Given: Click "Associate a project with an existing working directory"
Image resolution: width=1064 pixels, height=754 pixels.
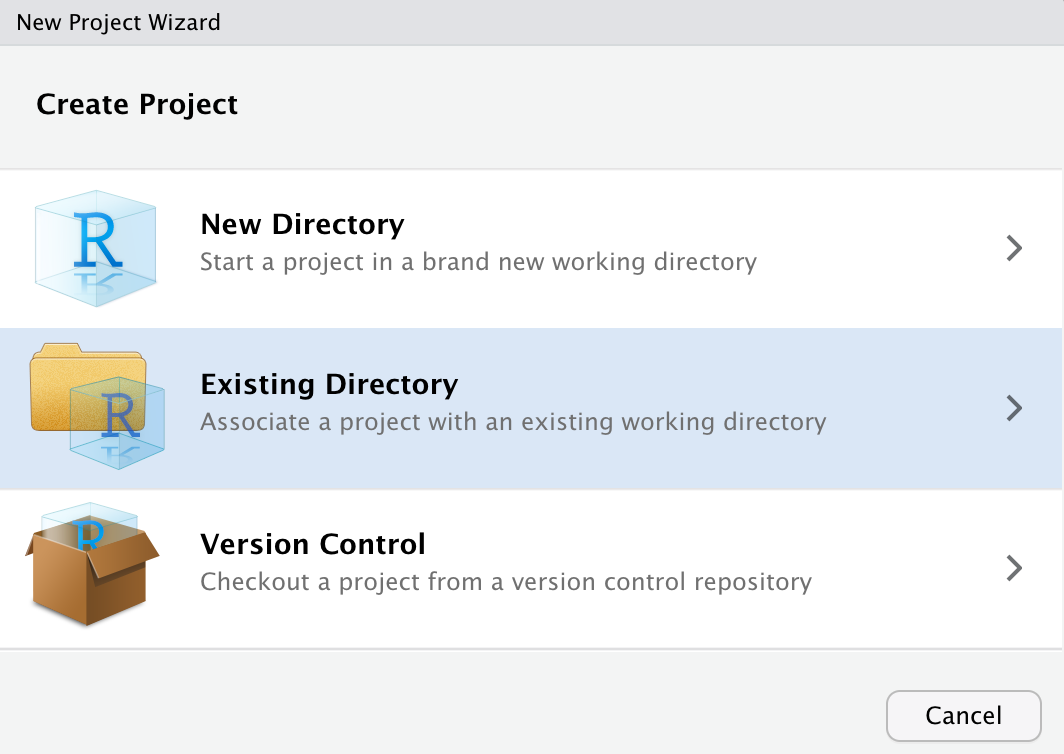Looking at the screenshot, I should point(513,422).
